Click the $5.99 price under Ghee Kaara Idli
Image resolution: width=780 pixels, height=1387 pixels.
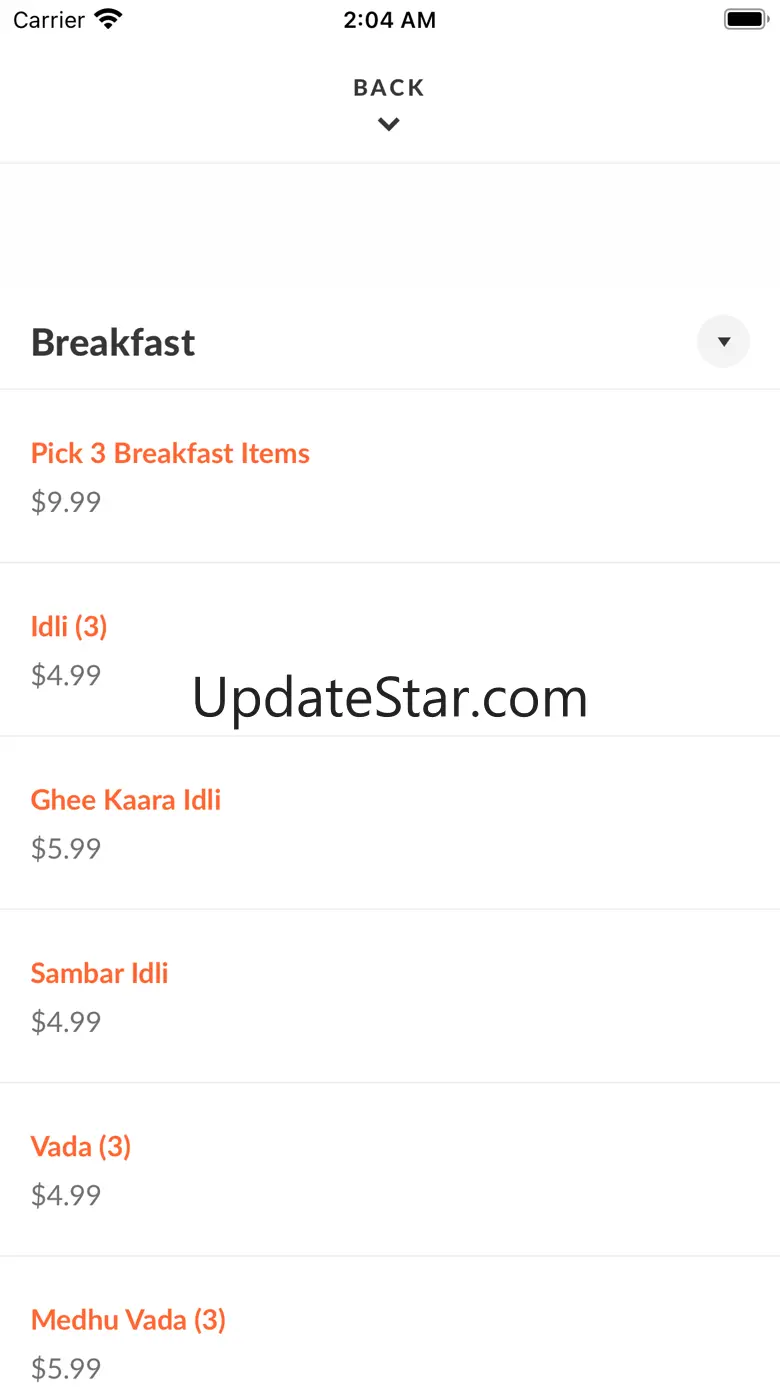pyautogui.click(x=66, y=848)
